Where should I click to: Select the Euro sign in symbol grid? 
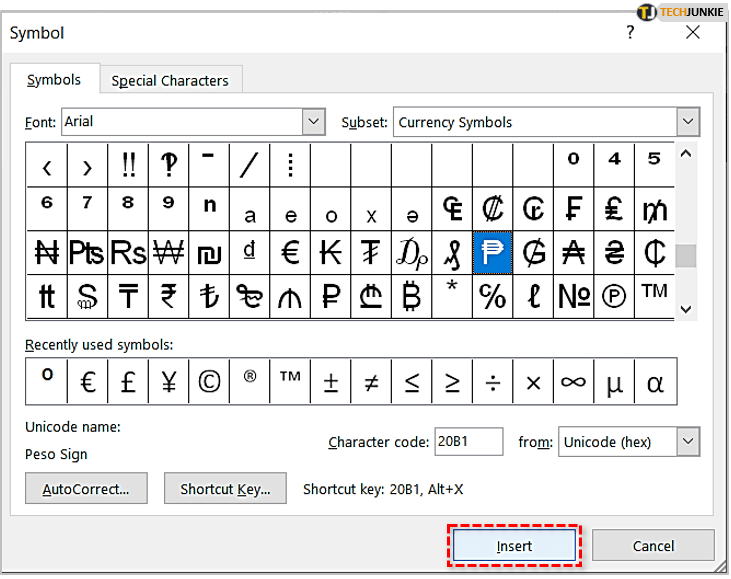pyautogui.click(x=290, y=252)
